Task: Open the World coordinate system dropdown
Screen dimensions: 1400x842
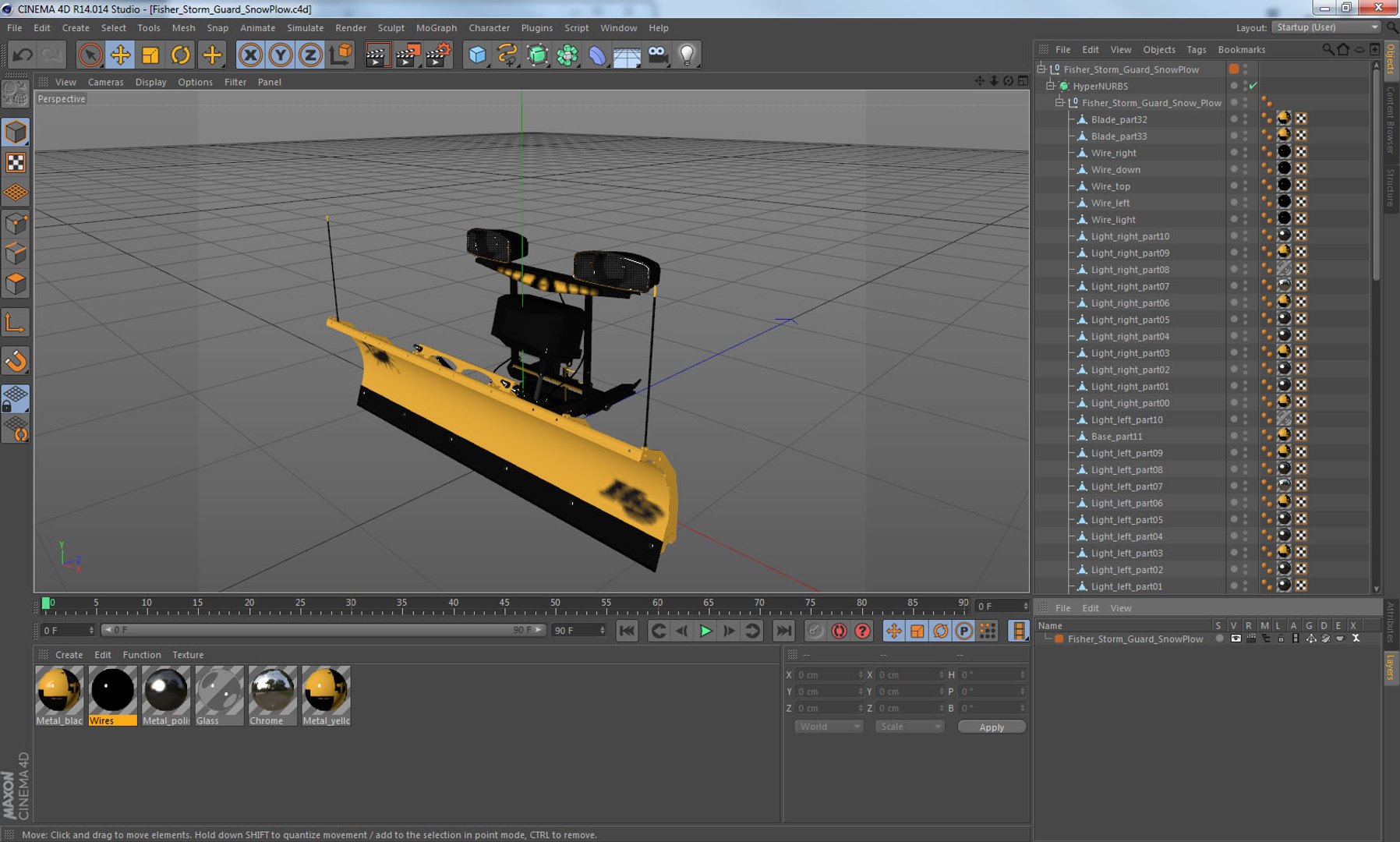Action: point(829,727)
